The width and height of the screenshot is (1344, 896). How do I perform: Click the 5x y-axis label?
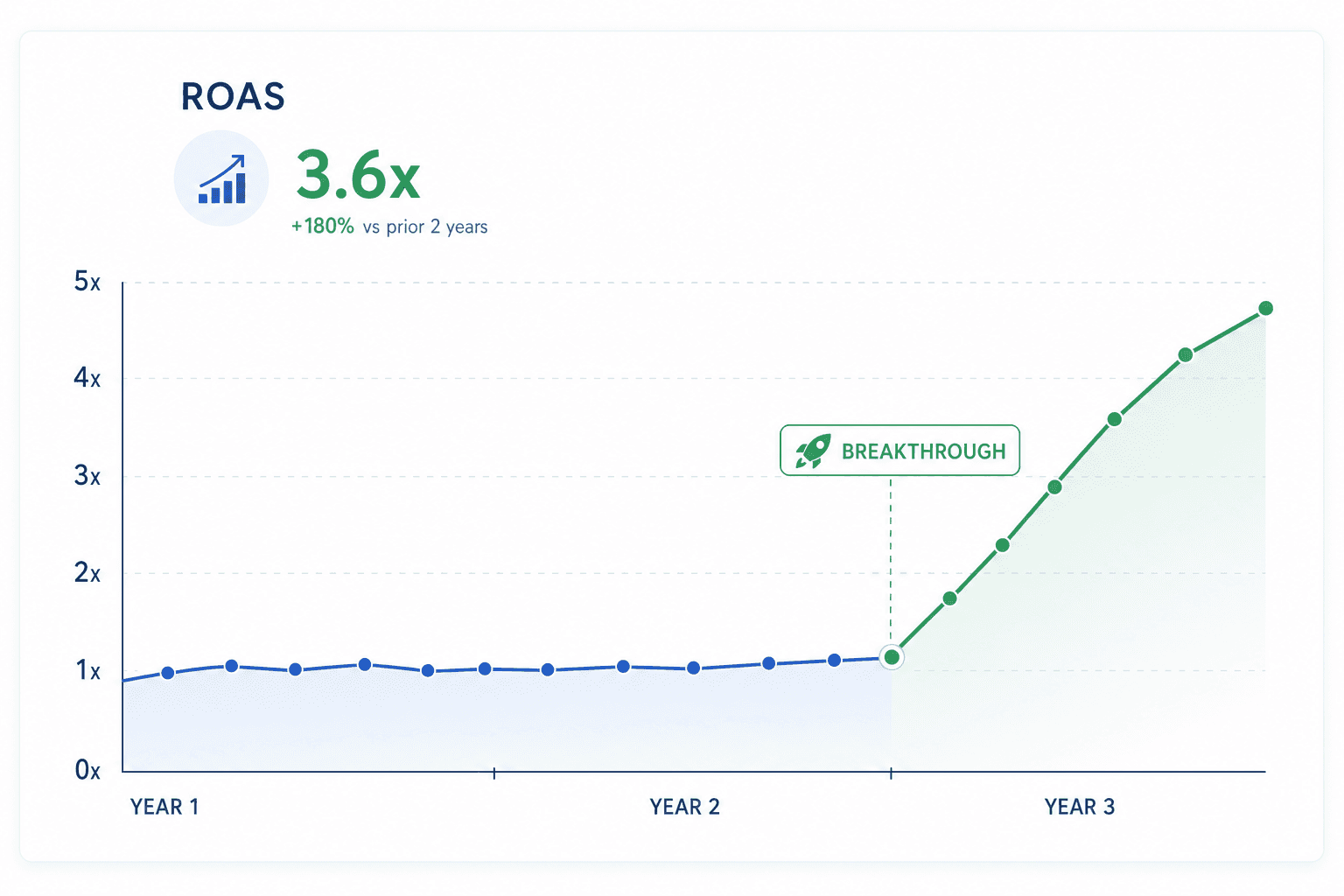(x=87, y=282)
